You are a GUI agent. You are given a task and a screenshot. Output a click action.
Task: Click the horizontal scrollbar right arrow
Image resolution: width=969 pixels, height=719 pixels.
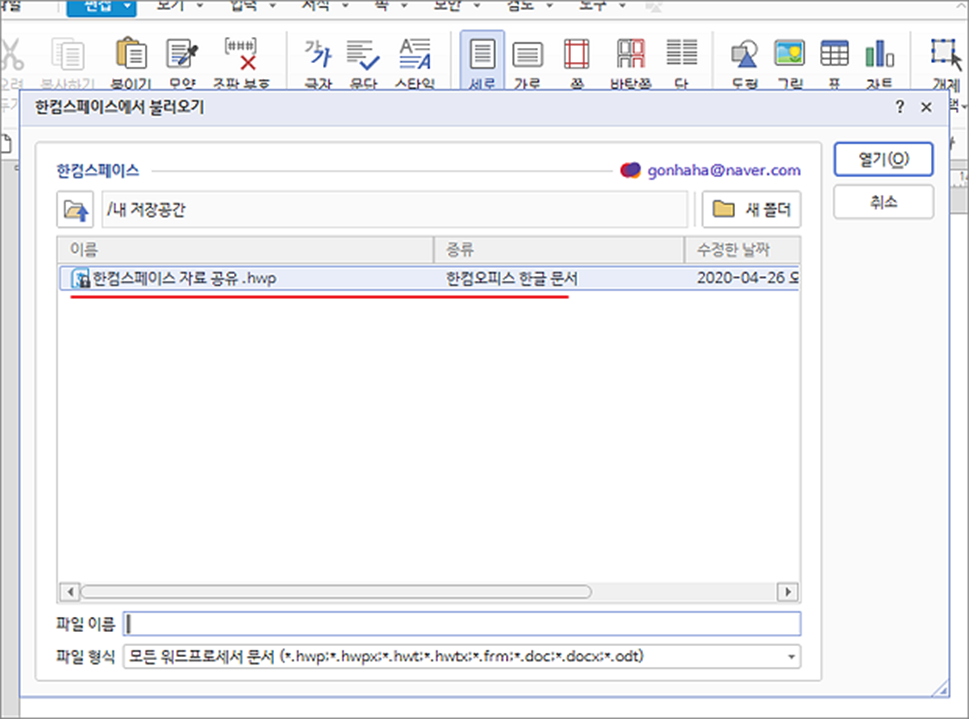click(x=787, y=592)
